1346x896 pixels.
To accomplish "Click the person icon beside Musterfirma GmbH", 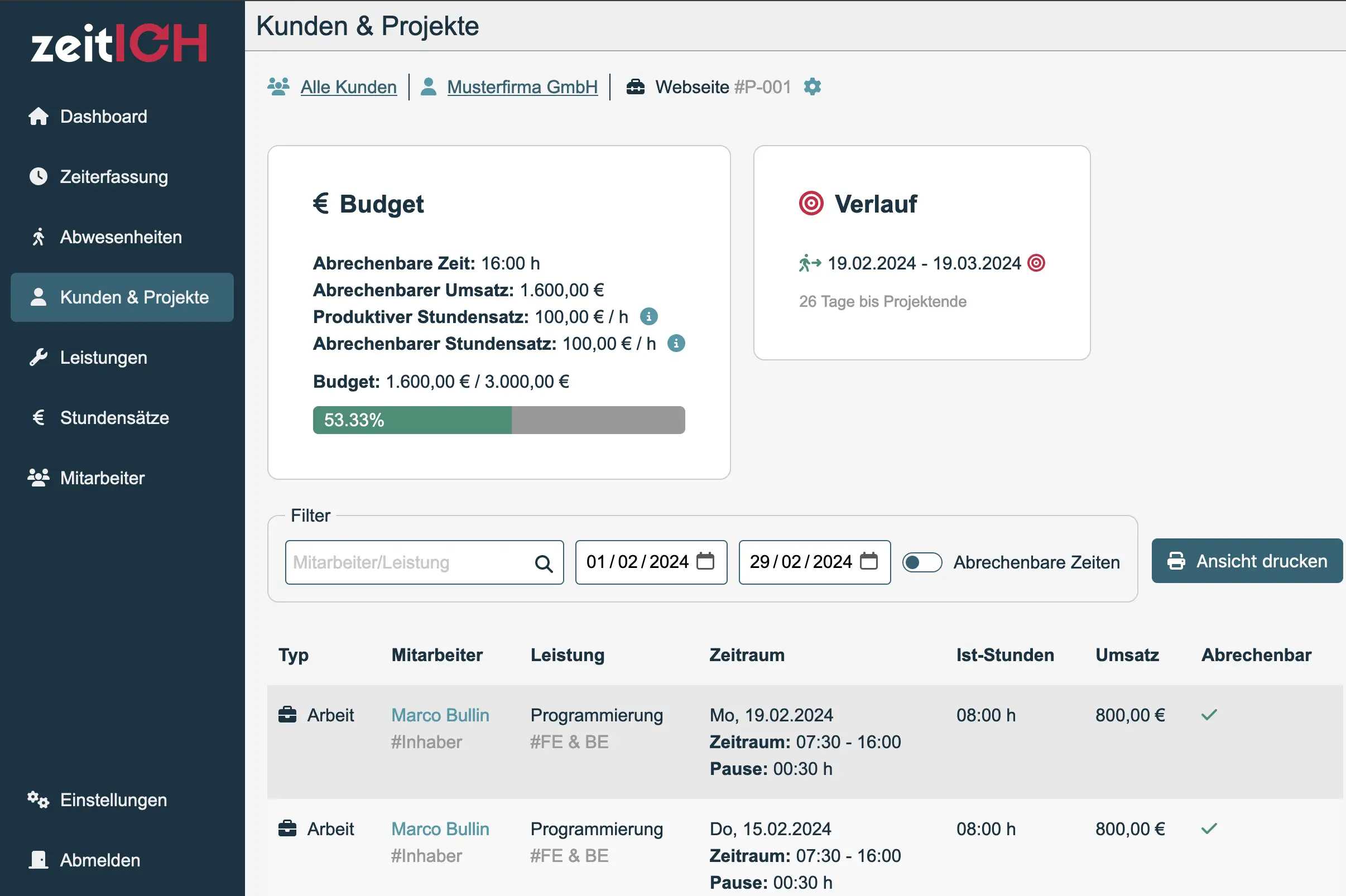I will coord(429,87).
